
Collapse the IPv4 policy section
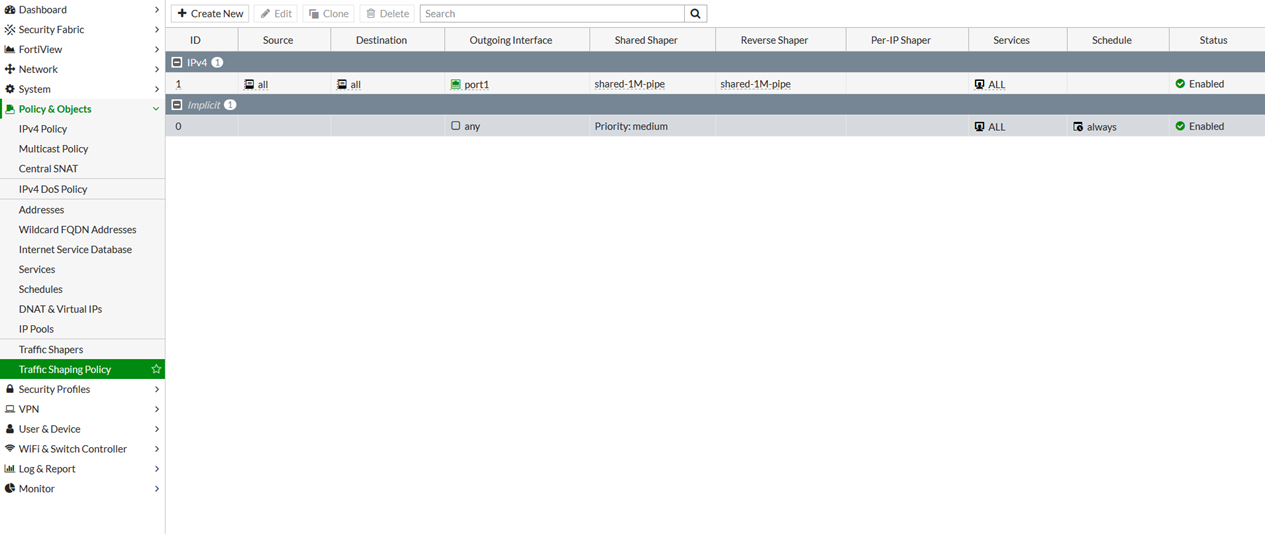pos(177,62)
